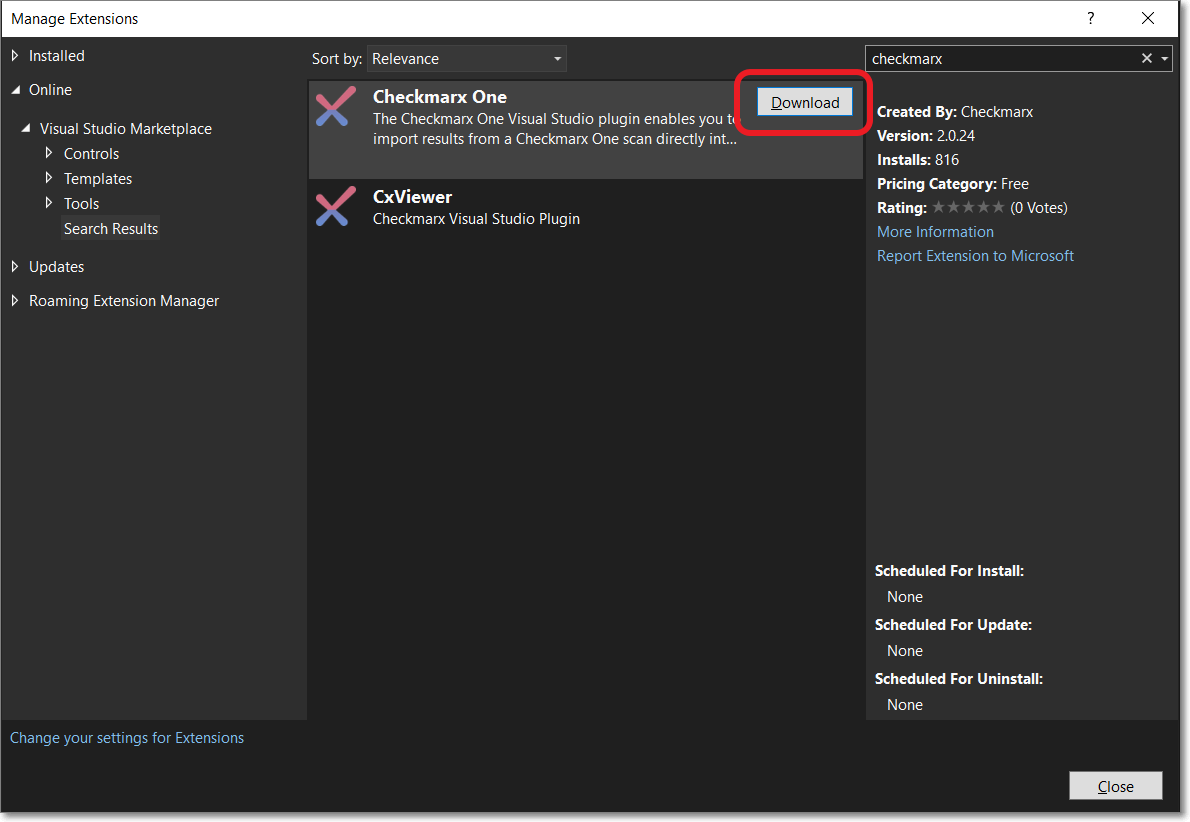Click the (0 Votes) rating count
Image resolution: width=1190 pixels, height=822 pixels.
[1038, 207]
